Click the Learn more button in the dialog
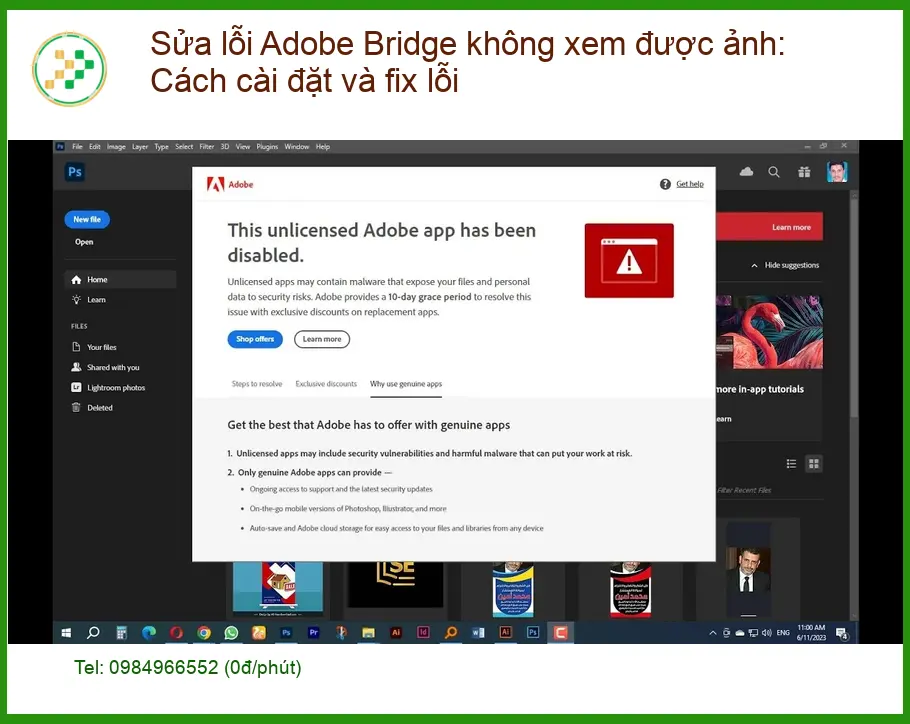The height and width of the screenshot is (724, 910). click(322, 339)
